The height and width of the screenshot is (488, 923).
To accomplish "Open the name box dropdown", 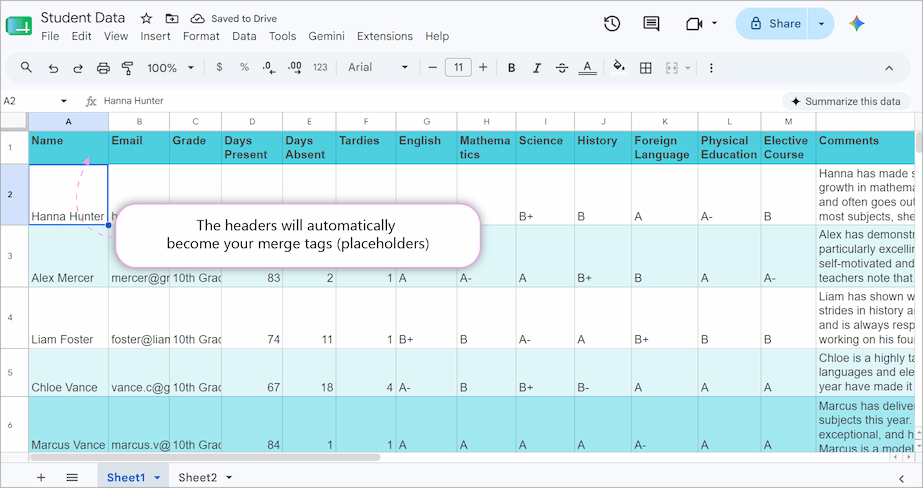I will pos(64,101).
